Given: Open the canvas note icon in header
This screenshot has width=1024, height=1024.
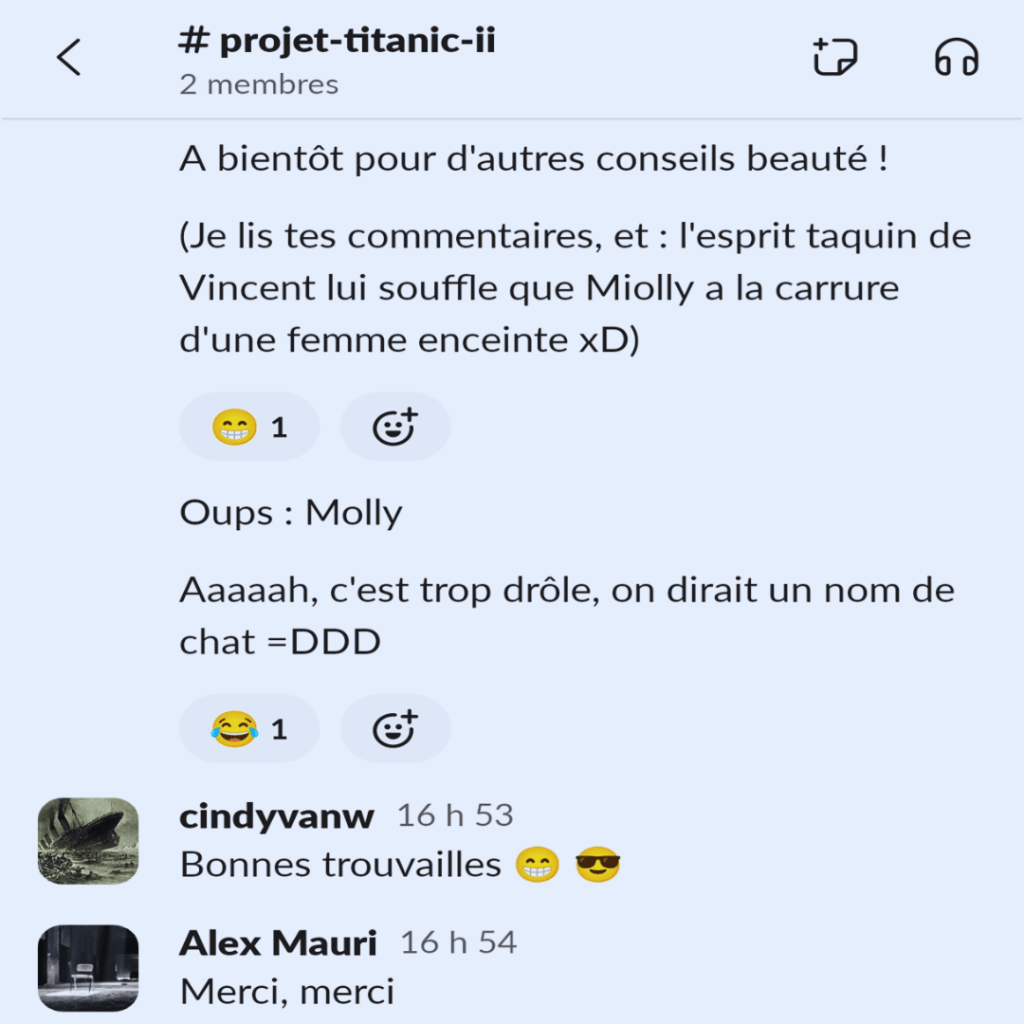Looking at the screenshot, I should tap(835, 57).
